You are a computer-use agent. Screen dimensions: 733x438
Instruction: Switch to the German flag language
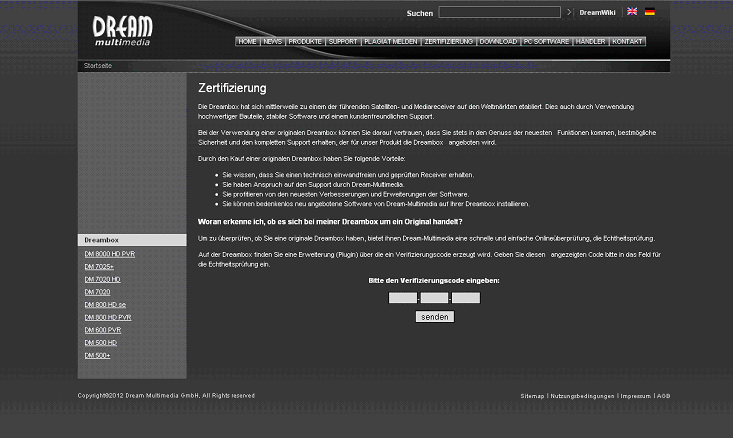coord(650,11)
